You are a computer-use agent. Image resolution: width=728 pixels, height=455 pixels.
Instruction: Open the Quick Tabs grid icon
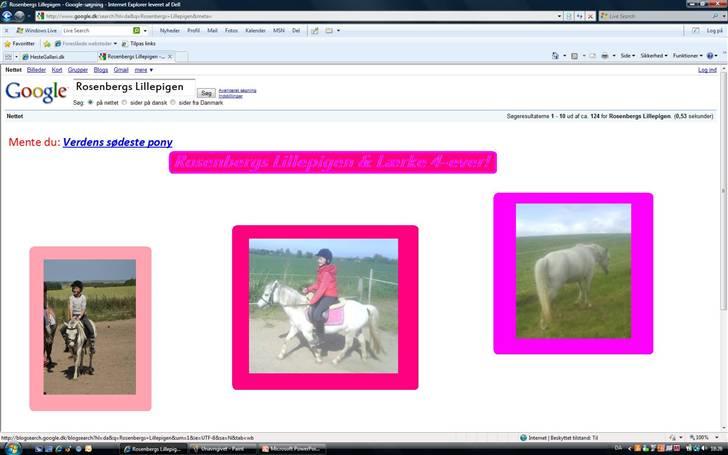point(8,57)
